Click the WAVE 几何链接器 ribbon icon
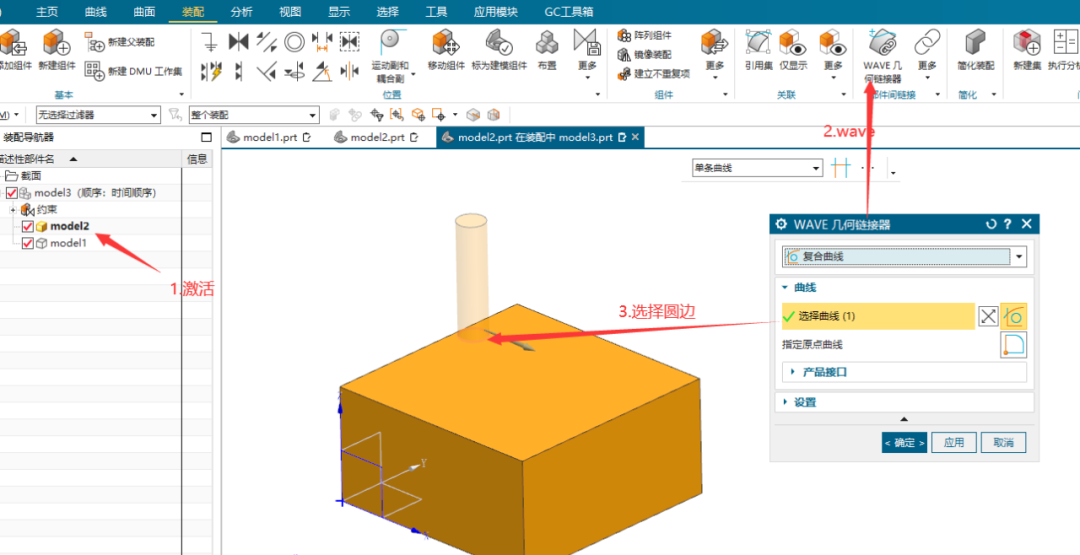This screenshot has width=1080, height=555. click(x=882, y=44)
